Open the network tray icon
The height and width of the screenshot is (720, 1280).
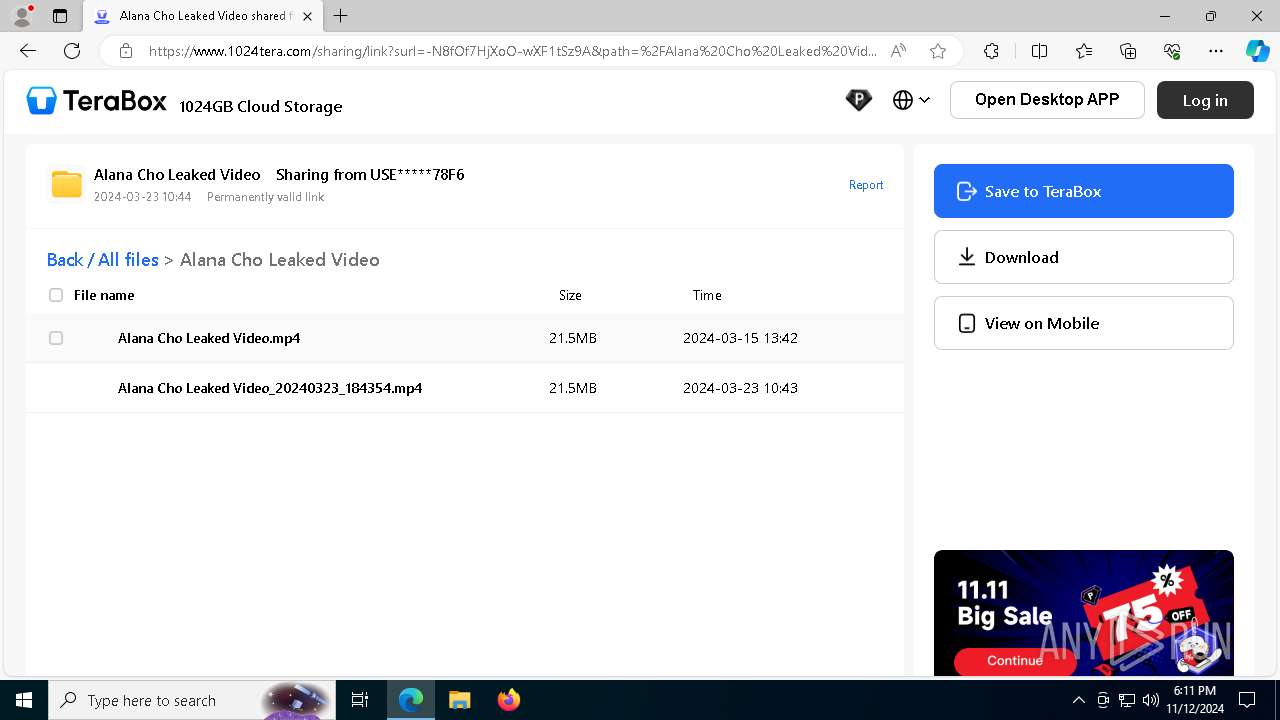(1126, 700)
